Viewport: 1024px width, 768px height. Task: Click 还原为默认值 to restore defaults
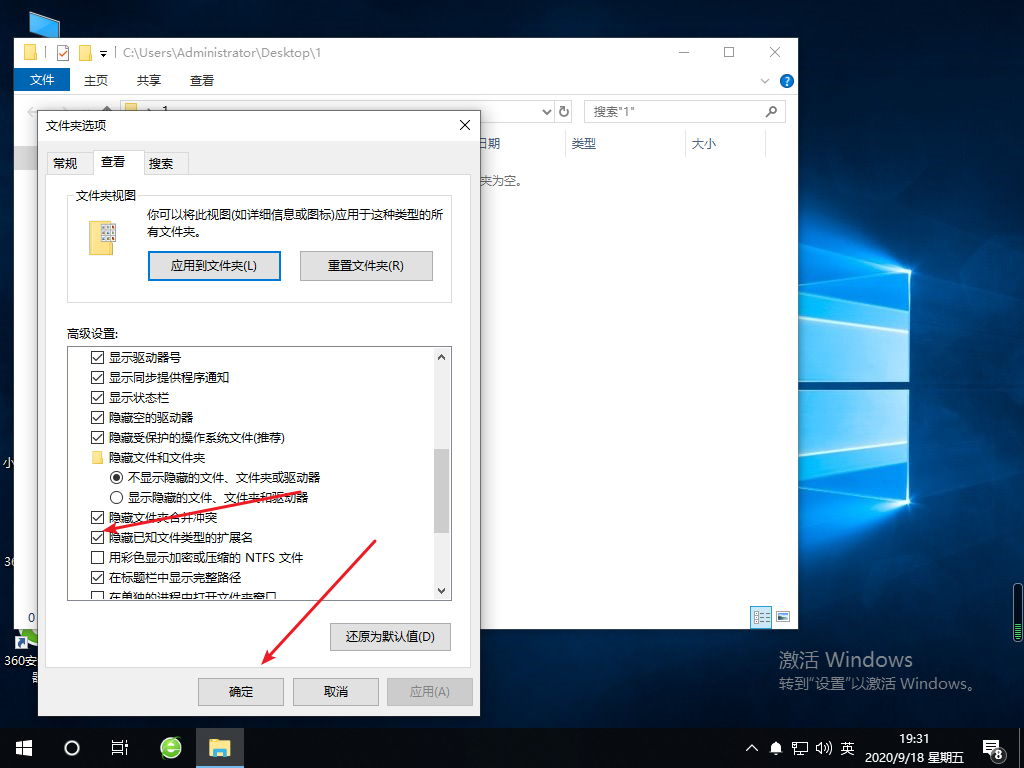390,637
